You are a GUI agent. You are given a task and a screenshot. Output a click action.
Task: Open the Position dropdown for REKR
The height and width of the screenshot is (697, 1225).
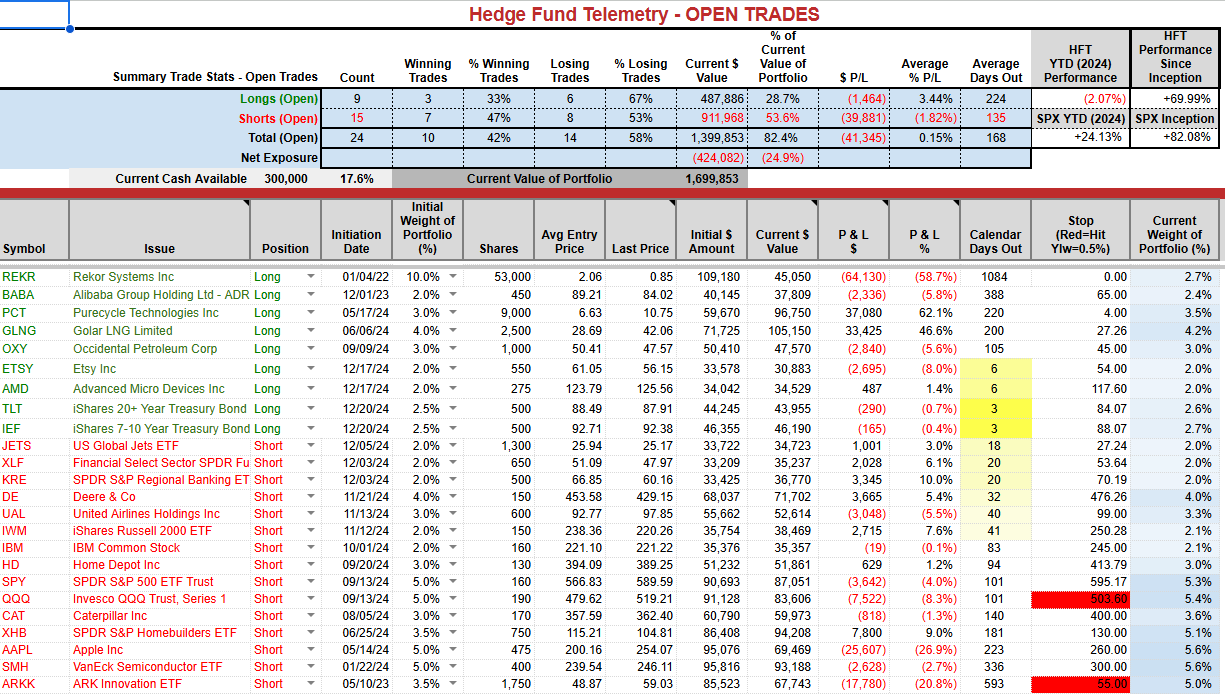coord(310,277)
